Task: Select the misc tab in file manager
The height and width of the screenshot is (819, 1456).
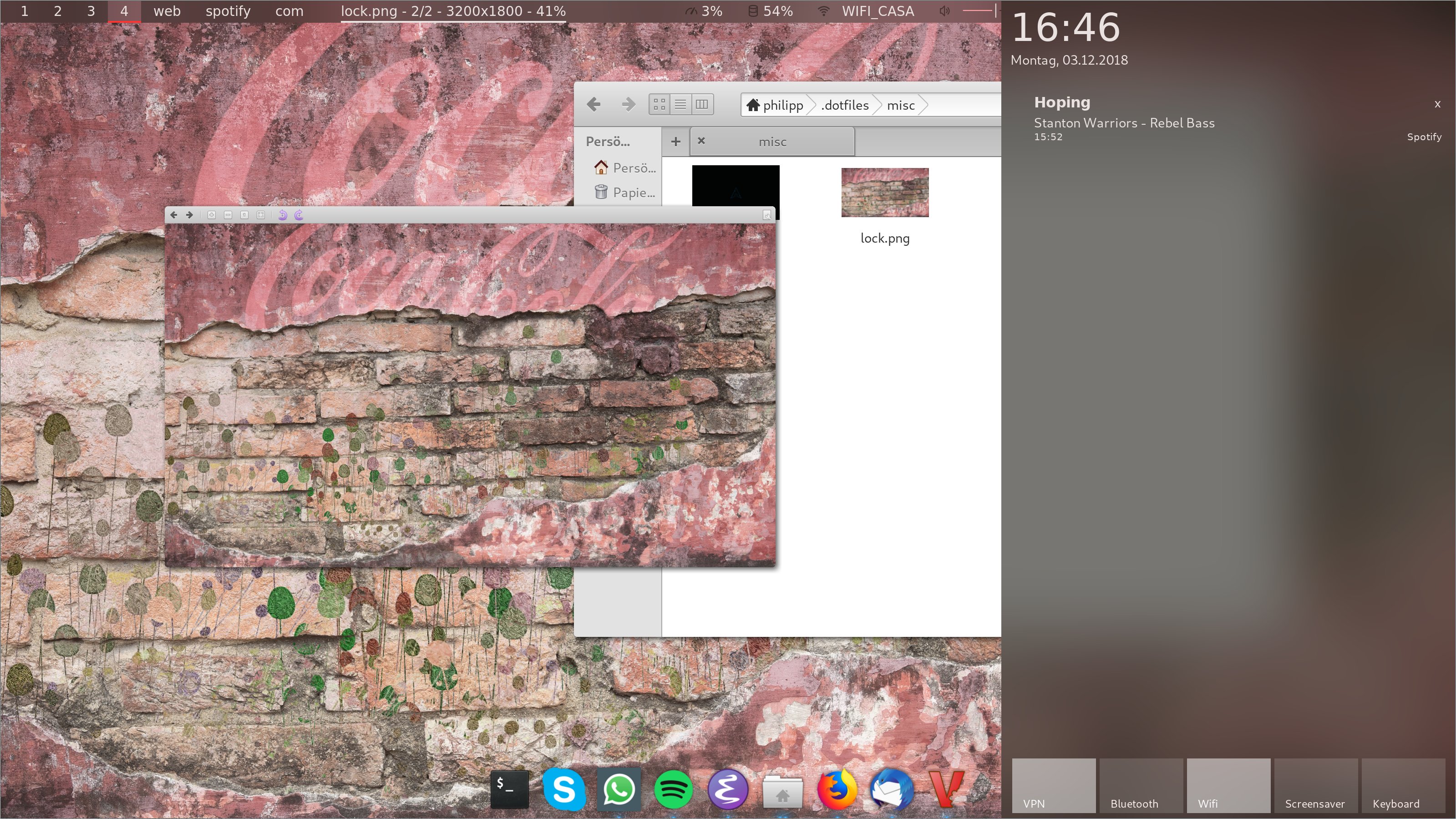Action: click(x=772, y=142)
